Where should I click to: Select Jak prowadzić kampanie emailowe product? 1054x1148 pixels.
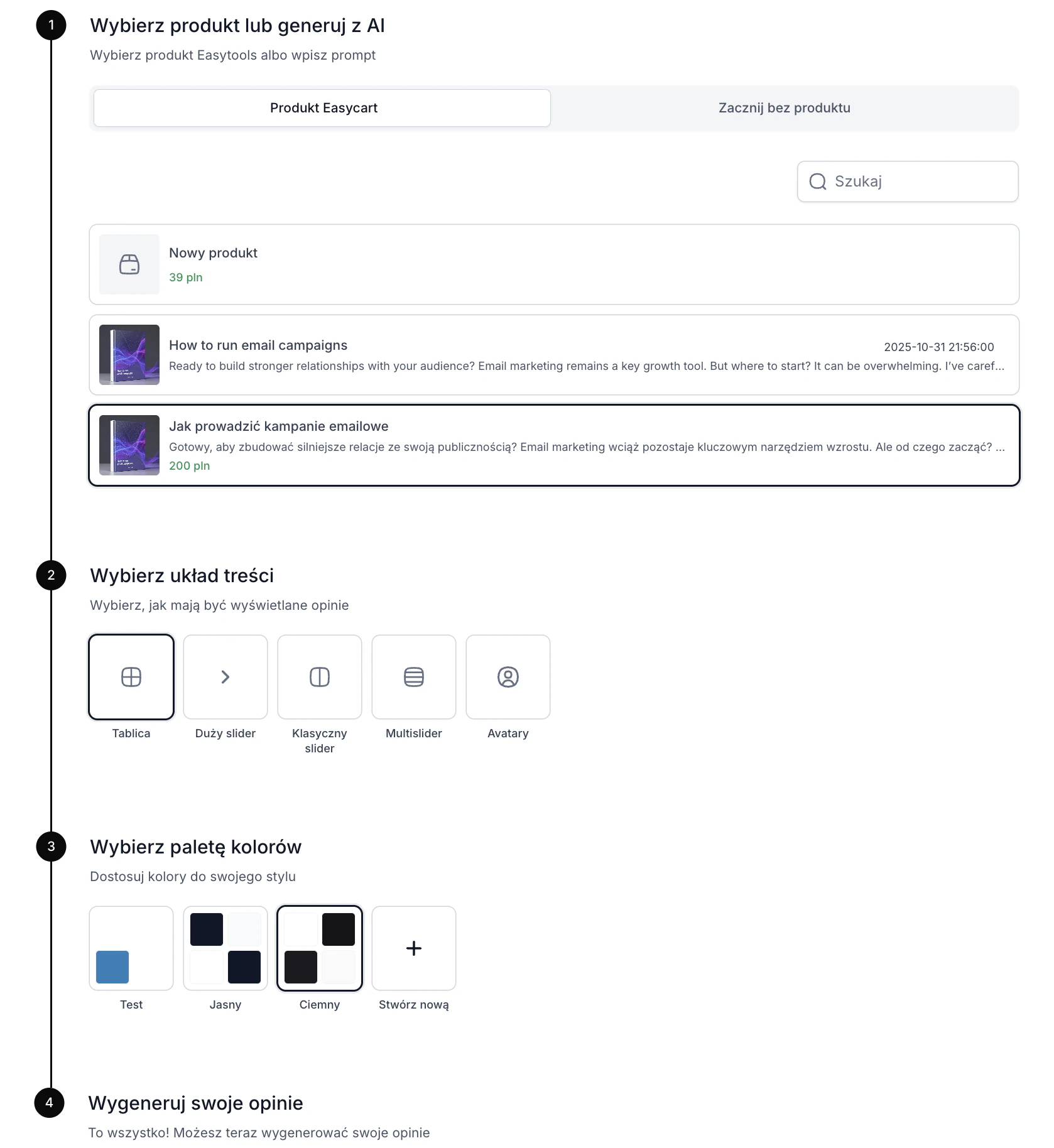554,445
